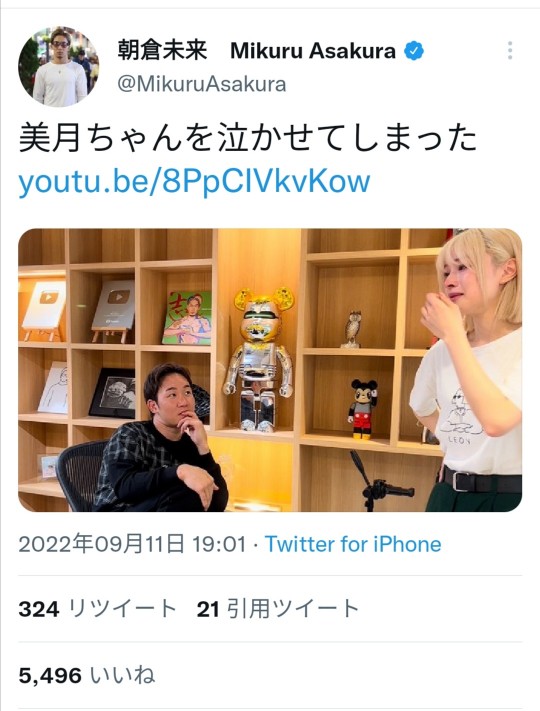Screen dimensions: 540x711
Task: Click the tweet timestamp 2022年09月11日 19:01
Action: tap(132, 544)
